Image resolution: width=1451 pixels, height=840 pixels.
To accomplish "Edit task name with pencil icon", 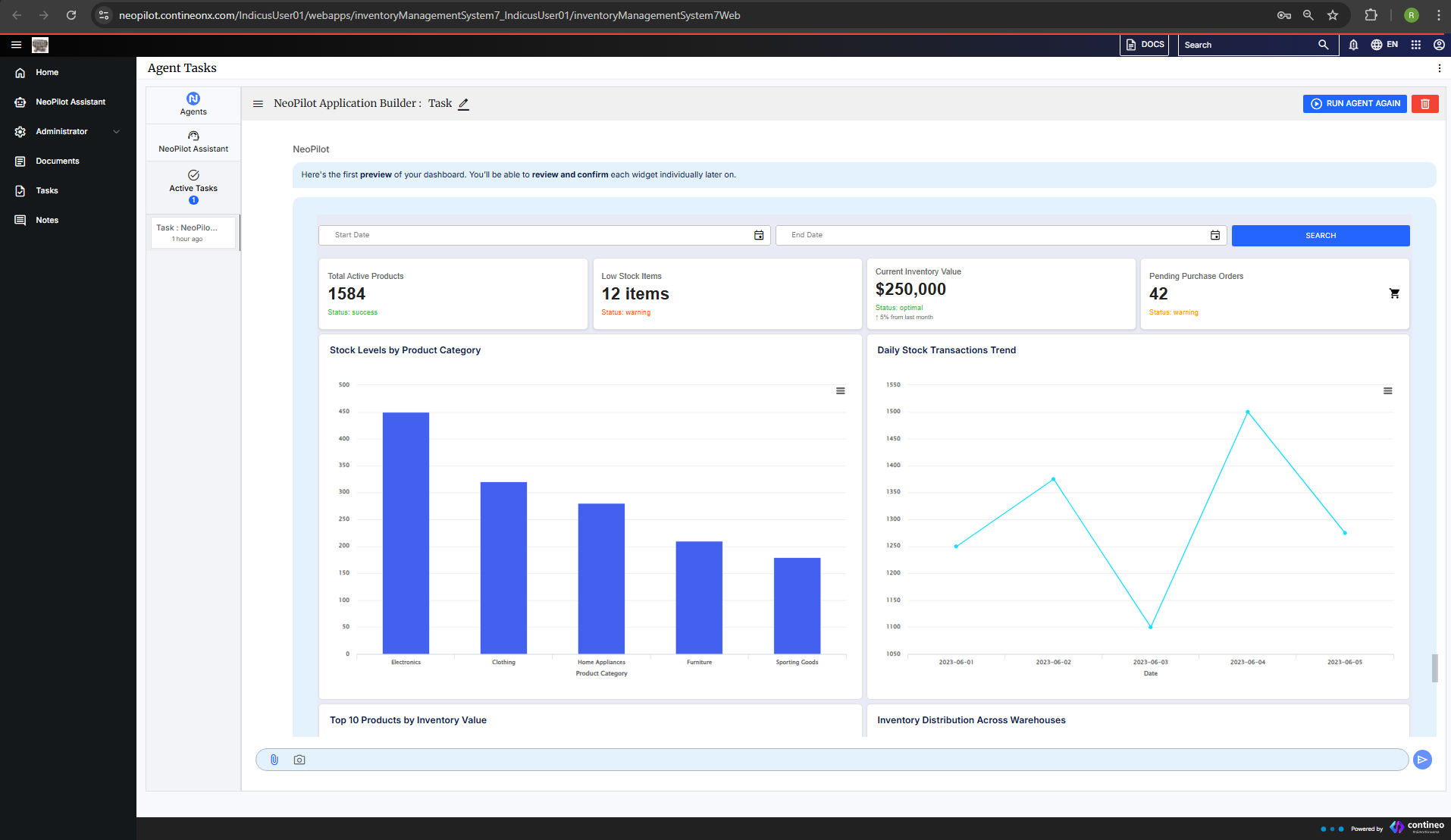I will 463,104.
